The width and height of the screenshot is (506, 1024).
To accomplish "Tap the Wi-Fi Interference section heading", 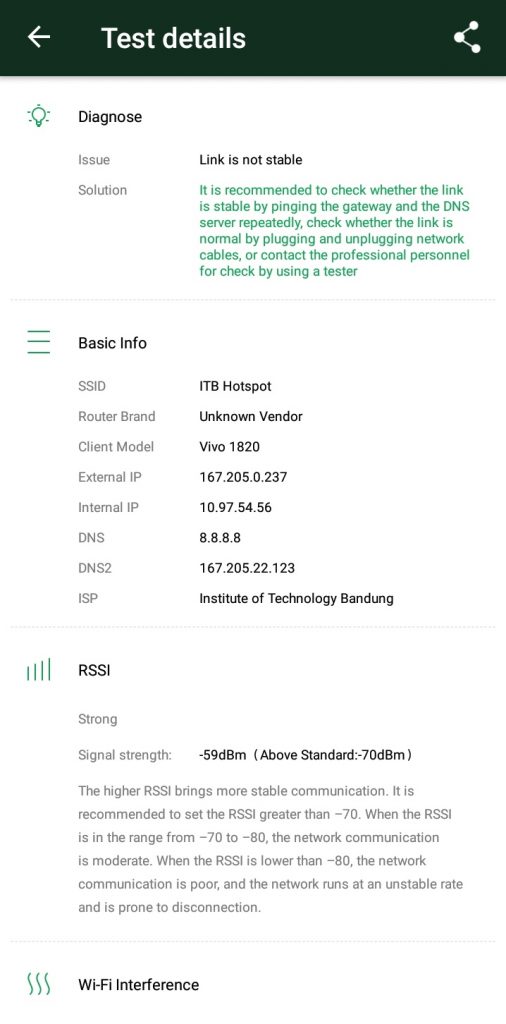I will (x=138, y=984).
